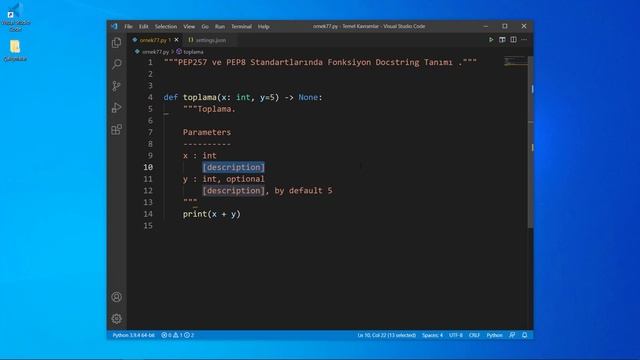This screenshot has height=360, width=640.
Task: Open the Accounts menu icon
Action: pos(117,297)
